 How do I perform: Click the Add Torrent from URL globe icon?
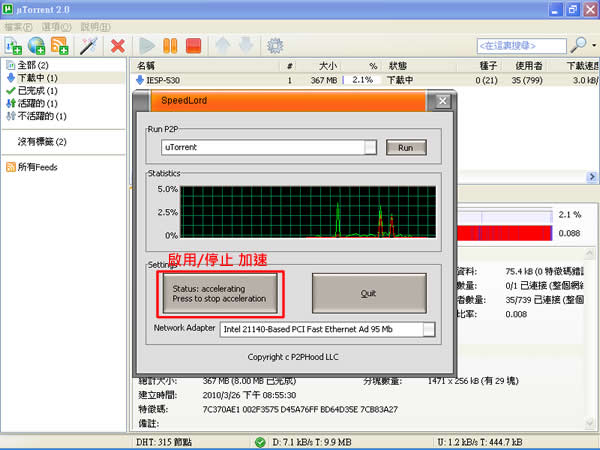tap(36, 46)
